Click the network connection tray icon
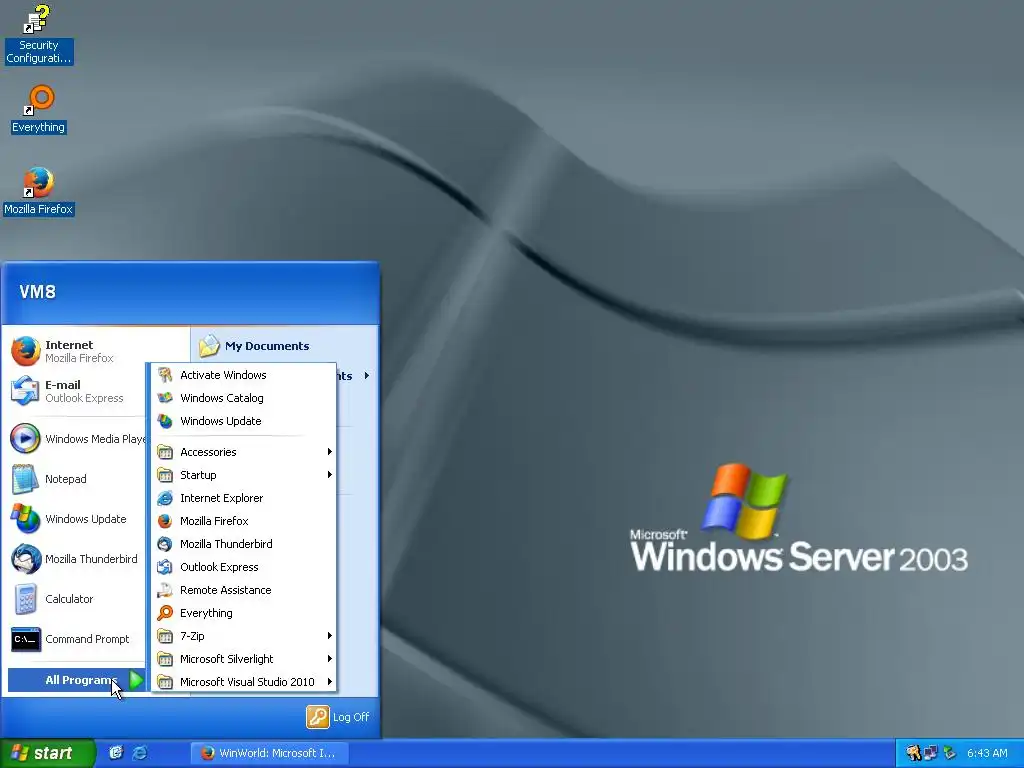 (930, 753)
